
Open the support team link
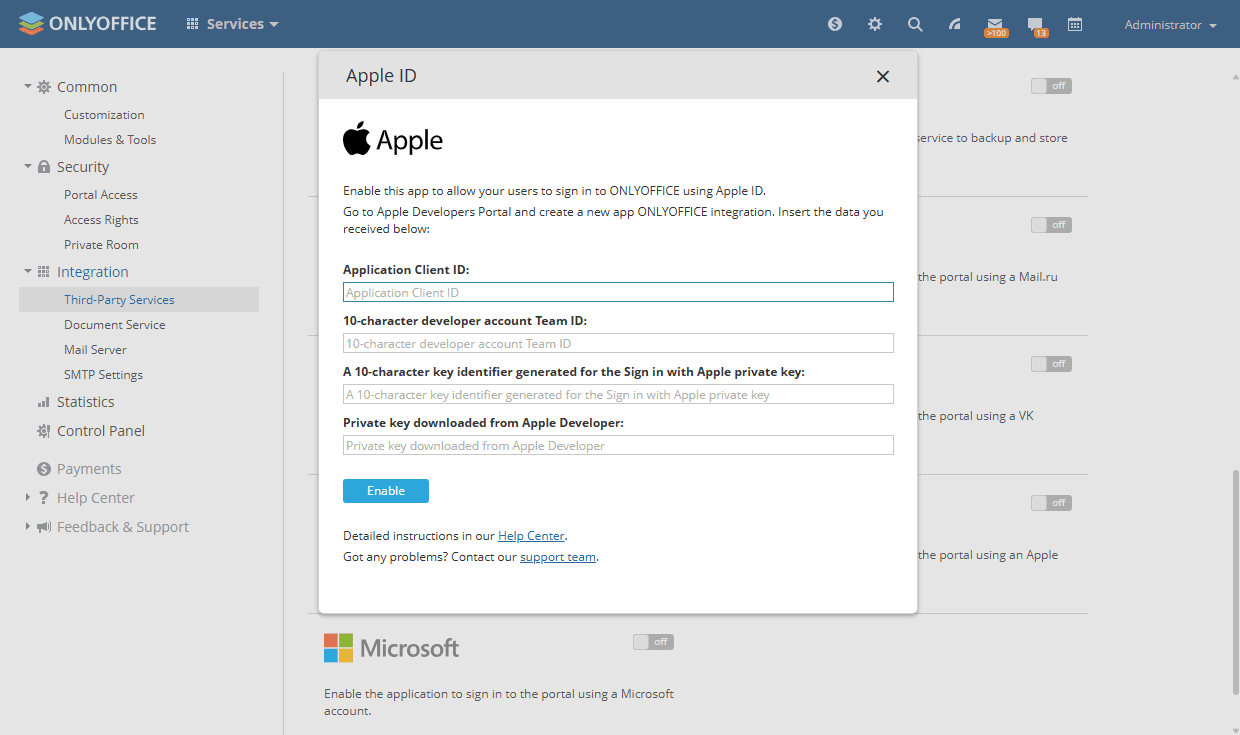pos(558,557)
